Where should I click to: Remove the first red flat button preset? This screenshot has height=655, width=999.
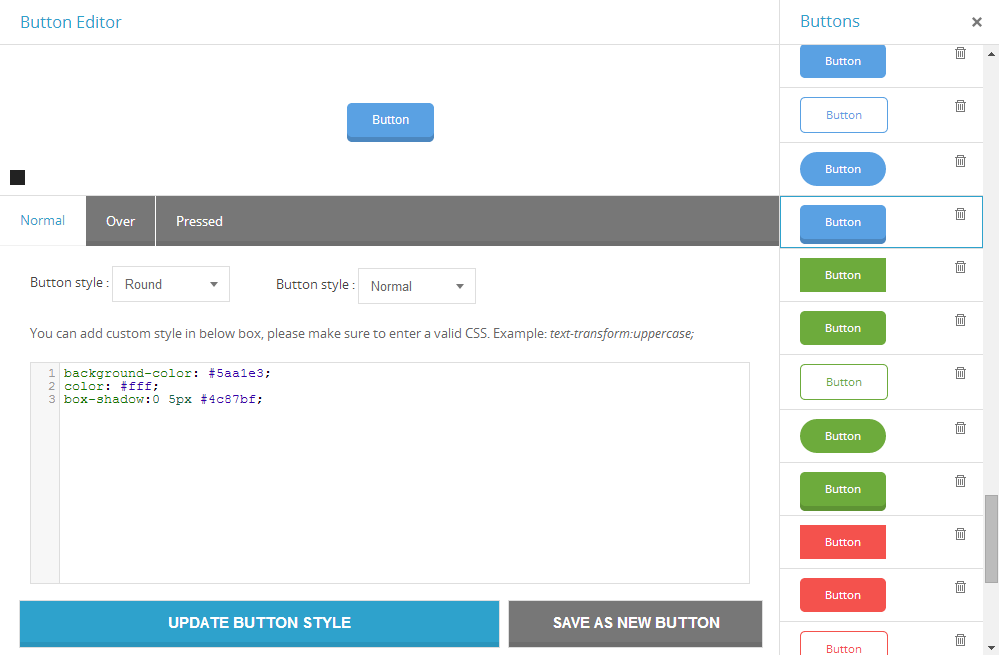[x=960, y=534]
